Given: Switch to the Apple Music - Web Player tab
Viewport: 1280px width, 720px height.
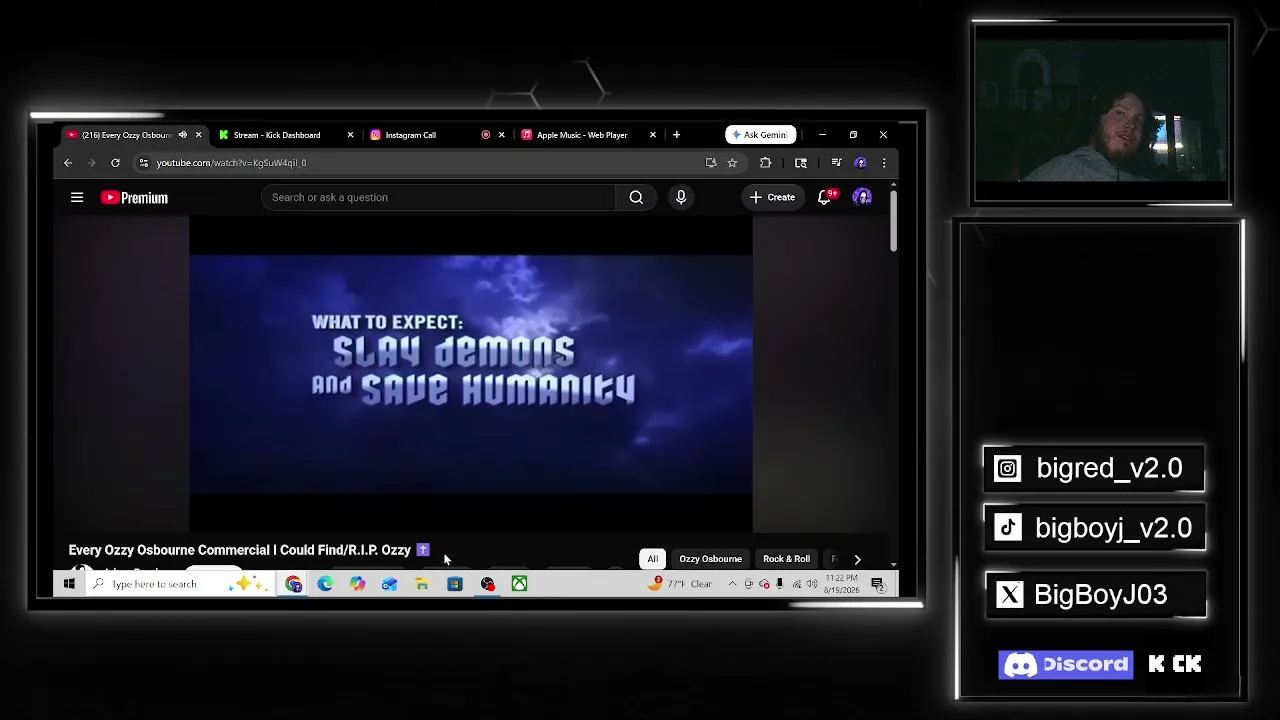Looking at the screenshot, I should 582,135.
